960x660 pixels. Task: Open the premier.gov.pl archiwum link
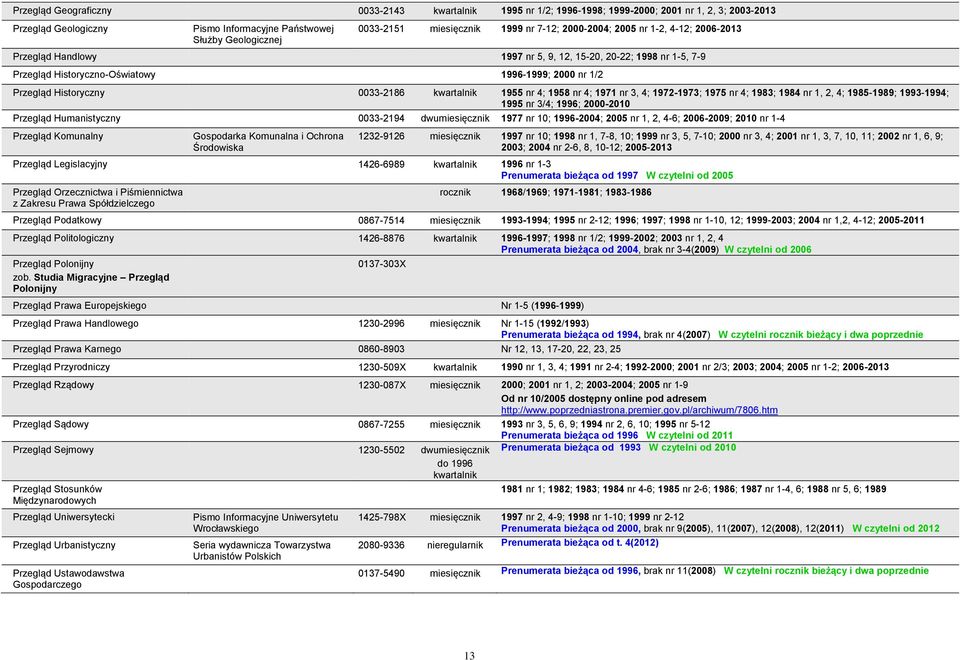click(x=639, y=410)
